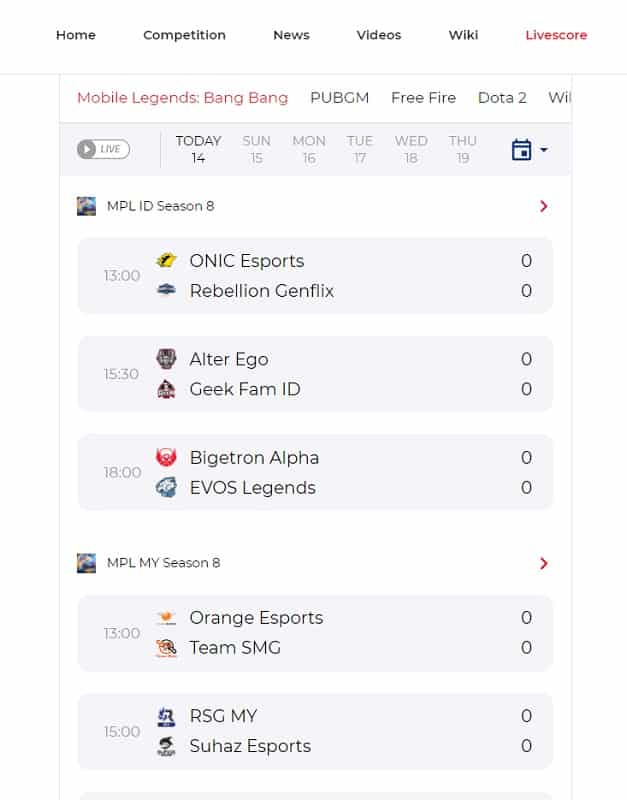The width and height of the screenshot is (627, 800).
Task: Click the Alter Ego team logo
Action: [x=166, y=359]
